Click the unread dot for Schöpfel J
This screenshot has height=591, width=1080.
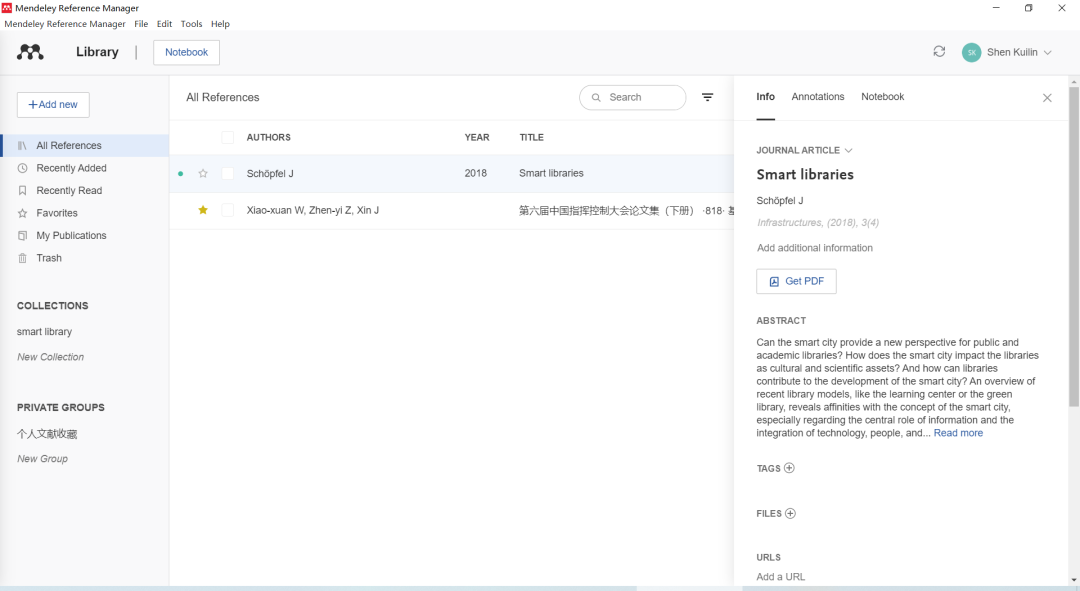180,174
